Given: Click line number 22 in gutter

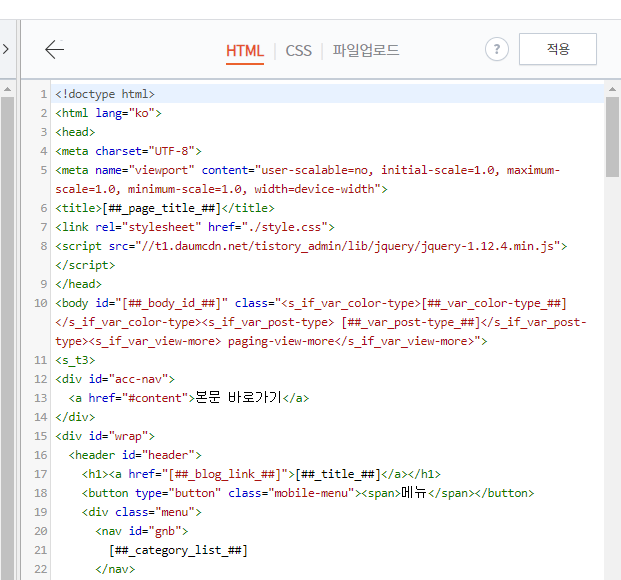Looking at the screenshot, I should click(x=40, y=570).
